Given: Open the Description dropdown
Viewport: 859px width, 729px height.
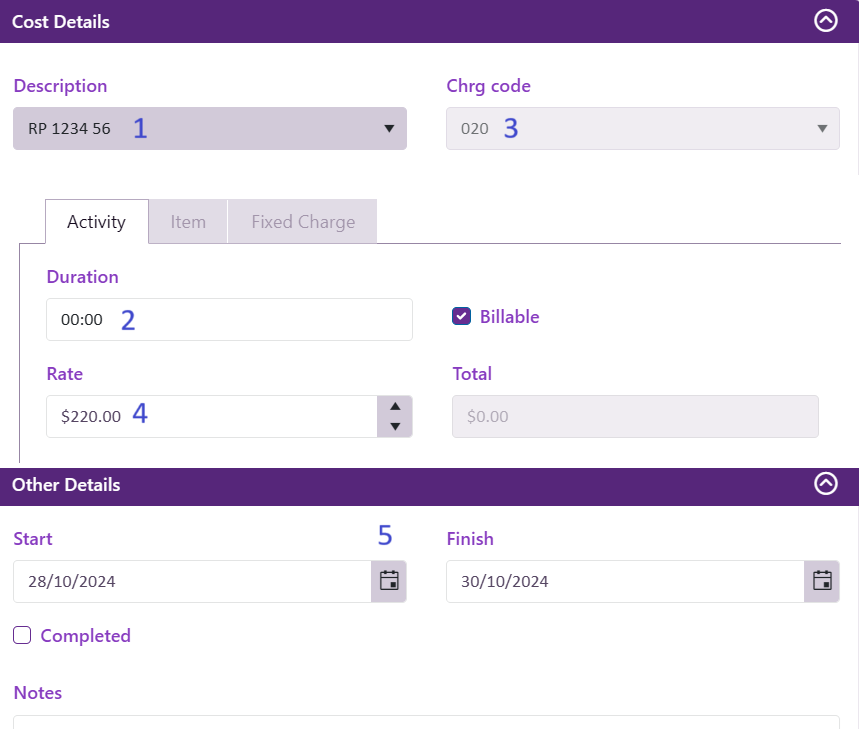Looking at the screenshot, I should pos(210,129).
